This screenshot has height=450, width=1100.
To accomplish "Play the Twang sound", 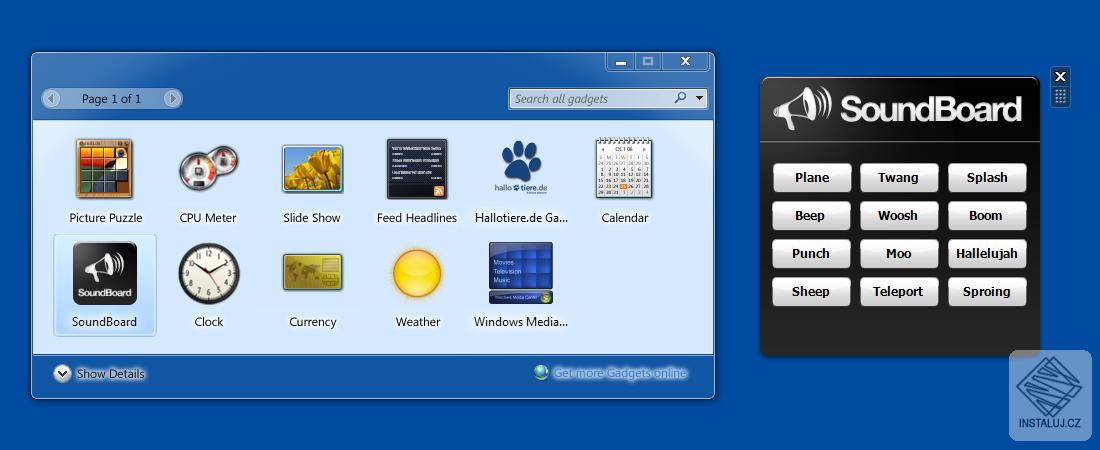I will [x=899, y=178].
